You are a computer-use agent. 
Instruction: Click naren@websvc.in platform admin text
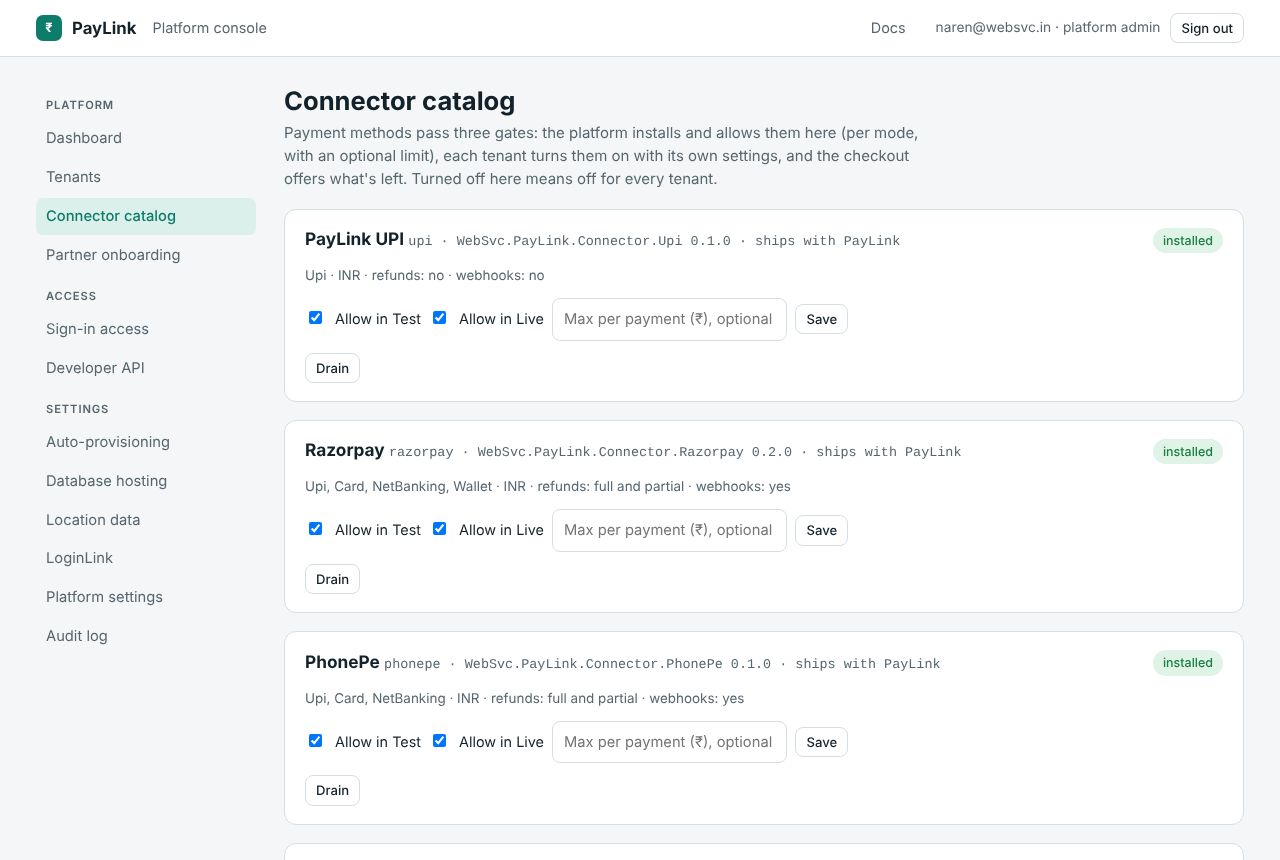click(x=1047, y=28)
